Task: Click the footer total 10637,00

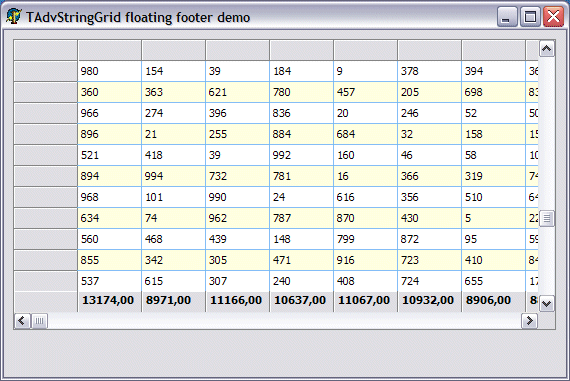Action: point(301,301)
